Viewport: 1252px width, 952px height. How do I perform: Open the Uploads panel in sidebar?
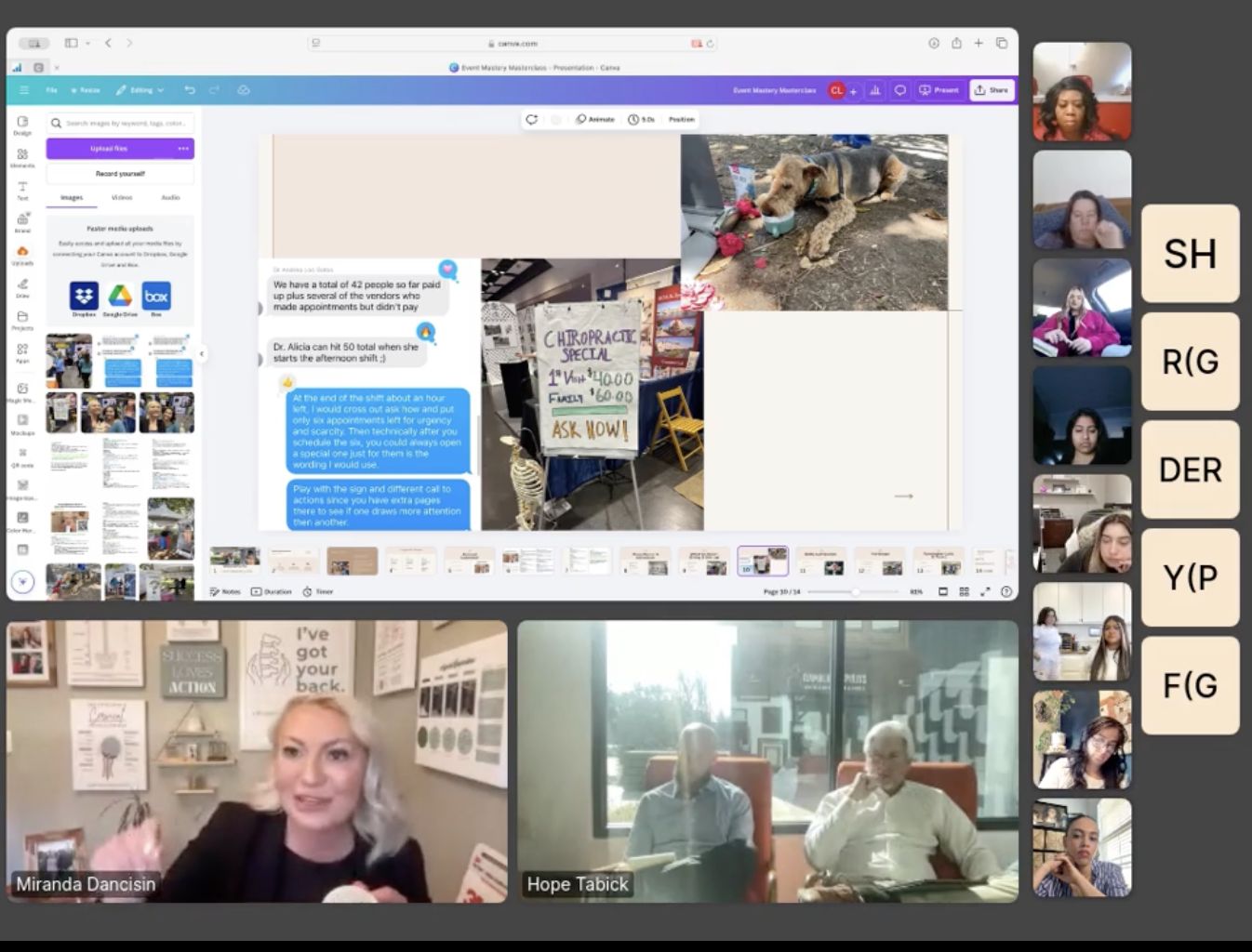(x=22, y=256)
